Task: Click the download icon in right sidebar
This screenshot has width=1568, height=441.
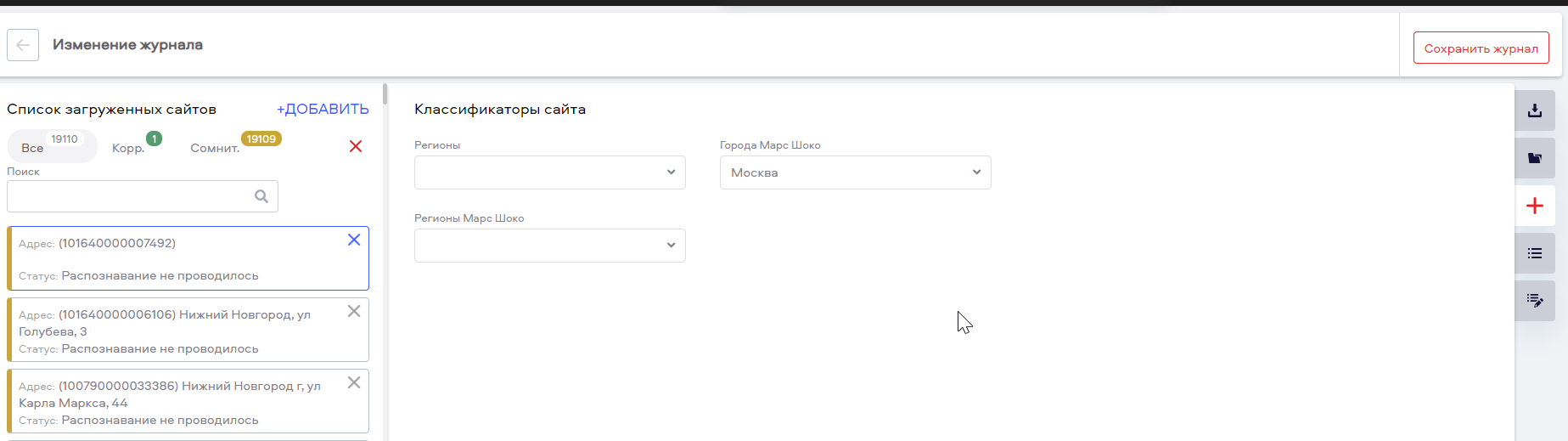Action: [1535, 110]
